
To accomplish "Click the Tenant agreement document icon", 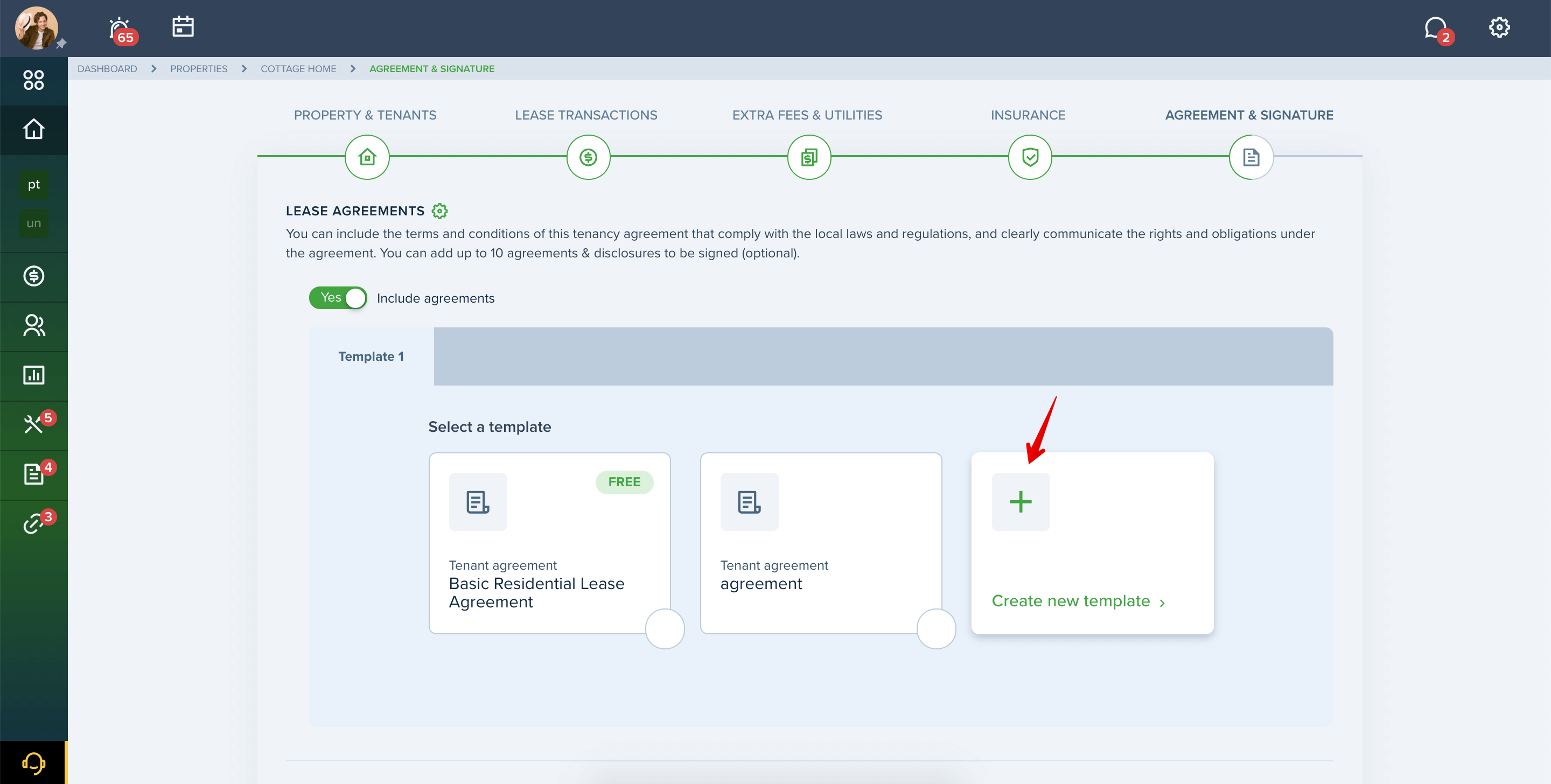I will point(750,502).
